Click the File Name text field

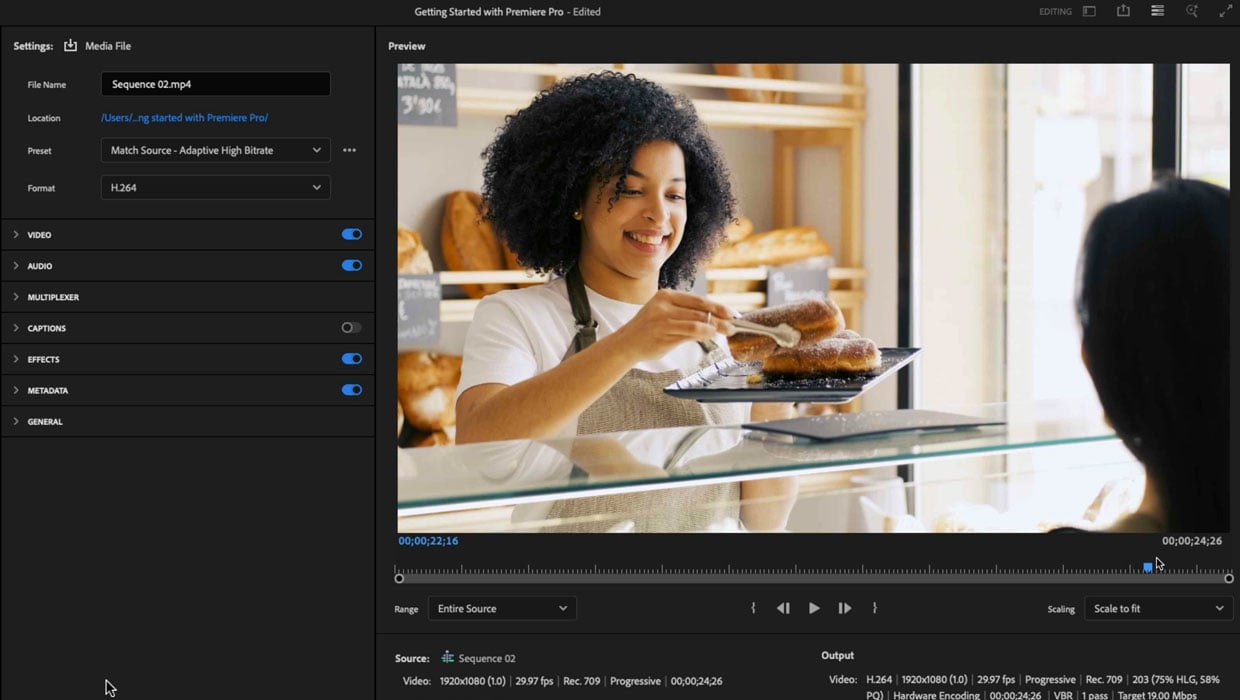[x=215, y=84]
